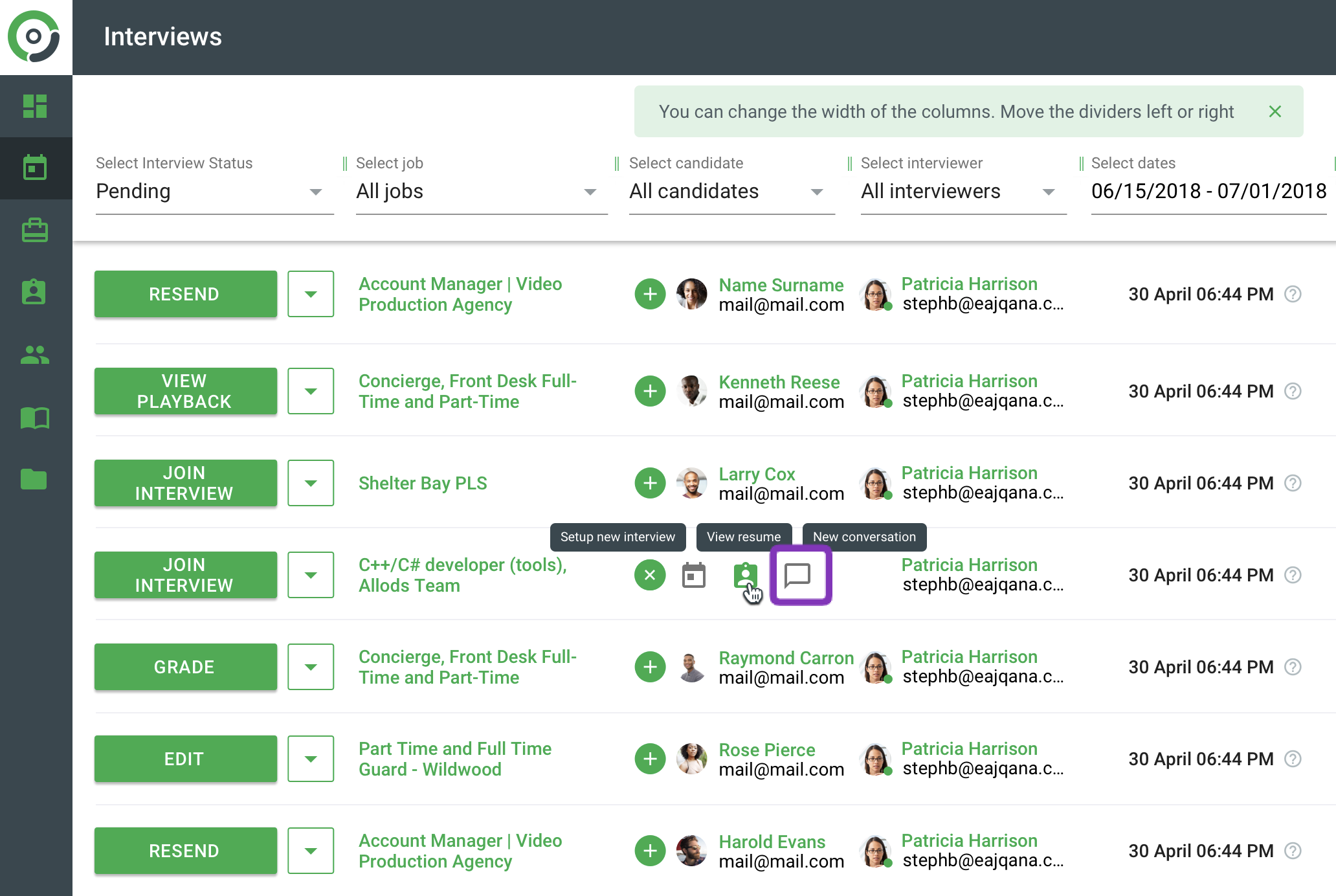Click the Select dates range field
This screenshot has height=896, width=1336.
tap(1208, 192)
